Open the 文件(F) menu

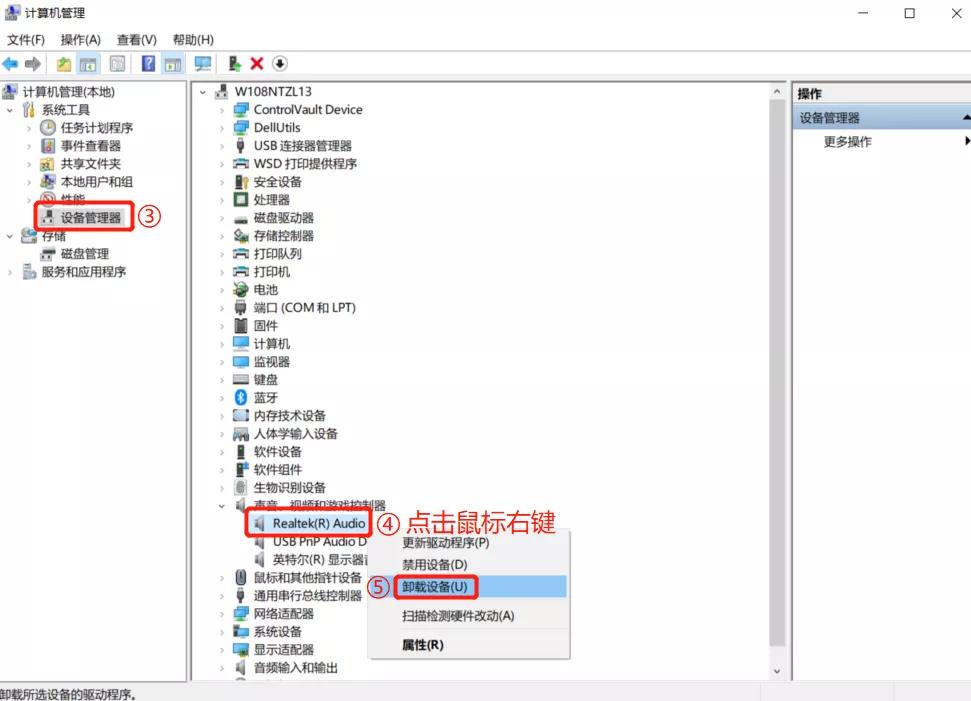tap(24, 39)
